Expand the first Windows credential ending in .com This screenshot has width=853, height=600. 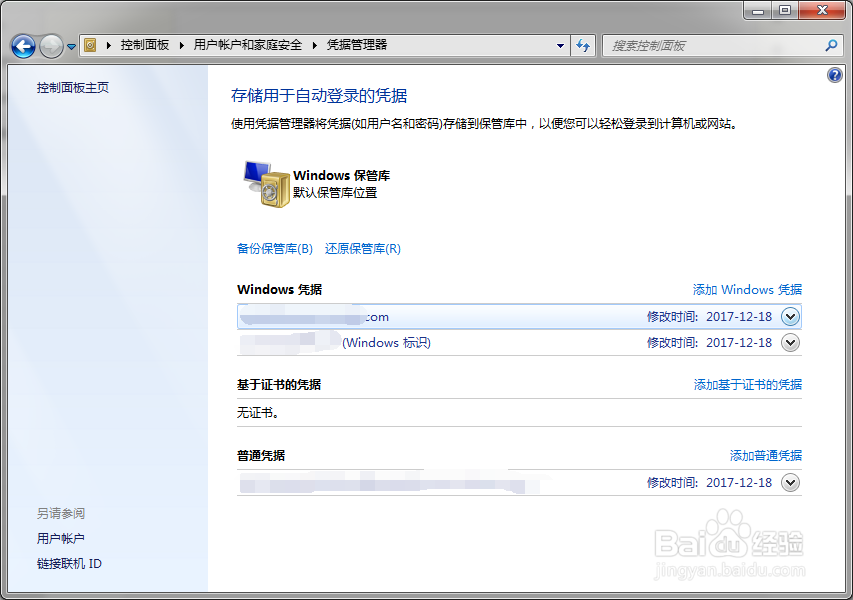[789, 316]
